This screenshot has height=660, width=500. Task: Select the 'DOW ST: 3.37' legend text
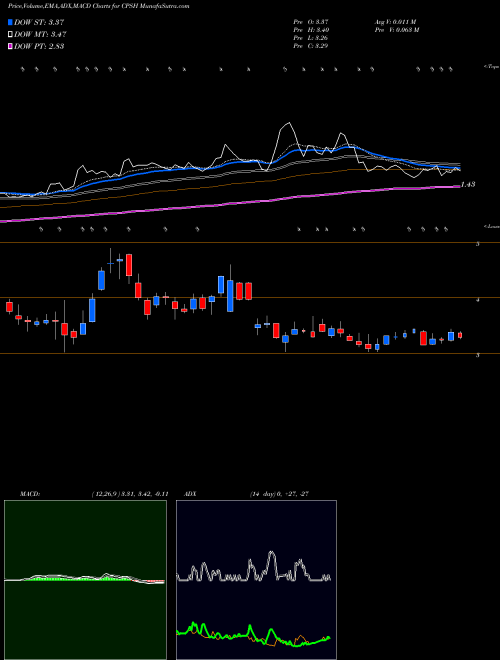(x=39, y=22)
